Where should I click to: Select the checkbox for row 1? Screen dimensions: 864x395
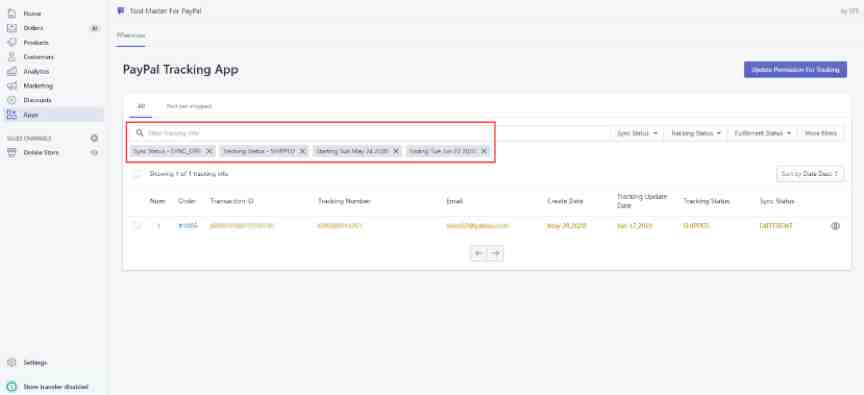tap(136, 225)
